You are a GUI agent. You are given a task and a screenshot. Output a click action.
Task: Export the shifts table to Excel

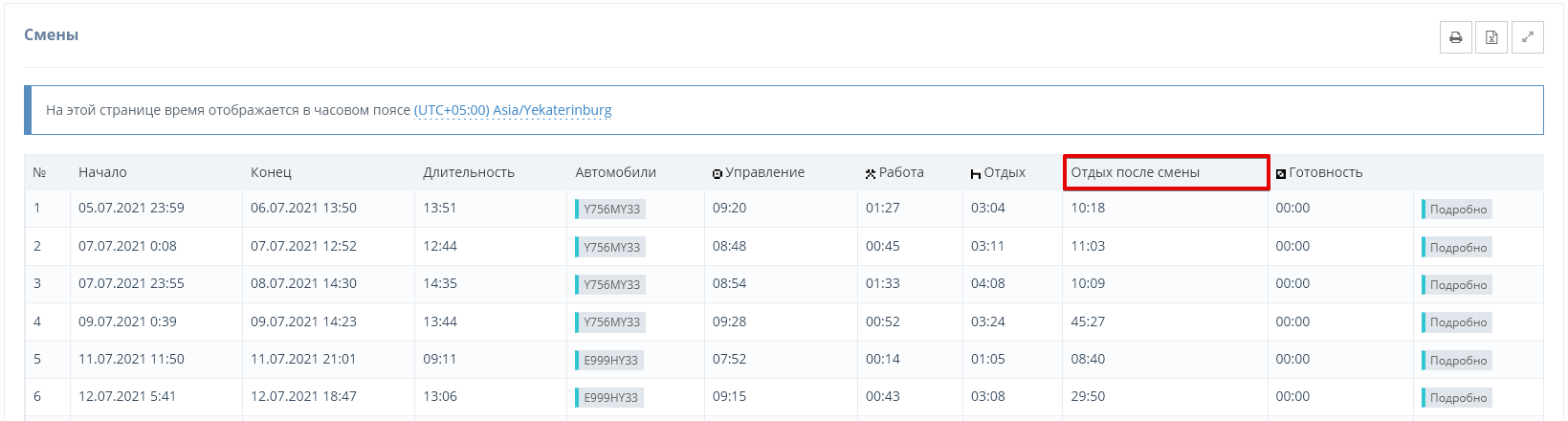tap(1491, 38)
